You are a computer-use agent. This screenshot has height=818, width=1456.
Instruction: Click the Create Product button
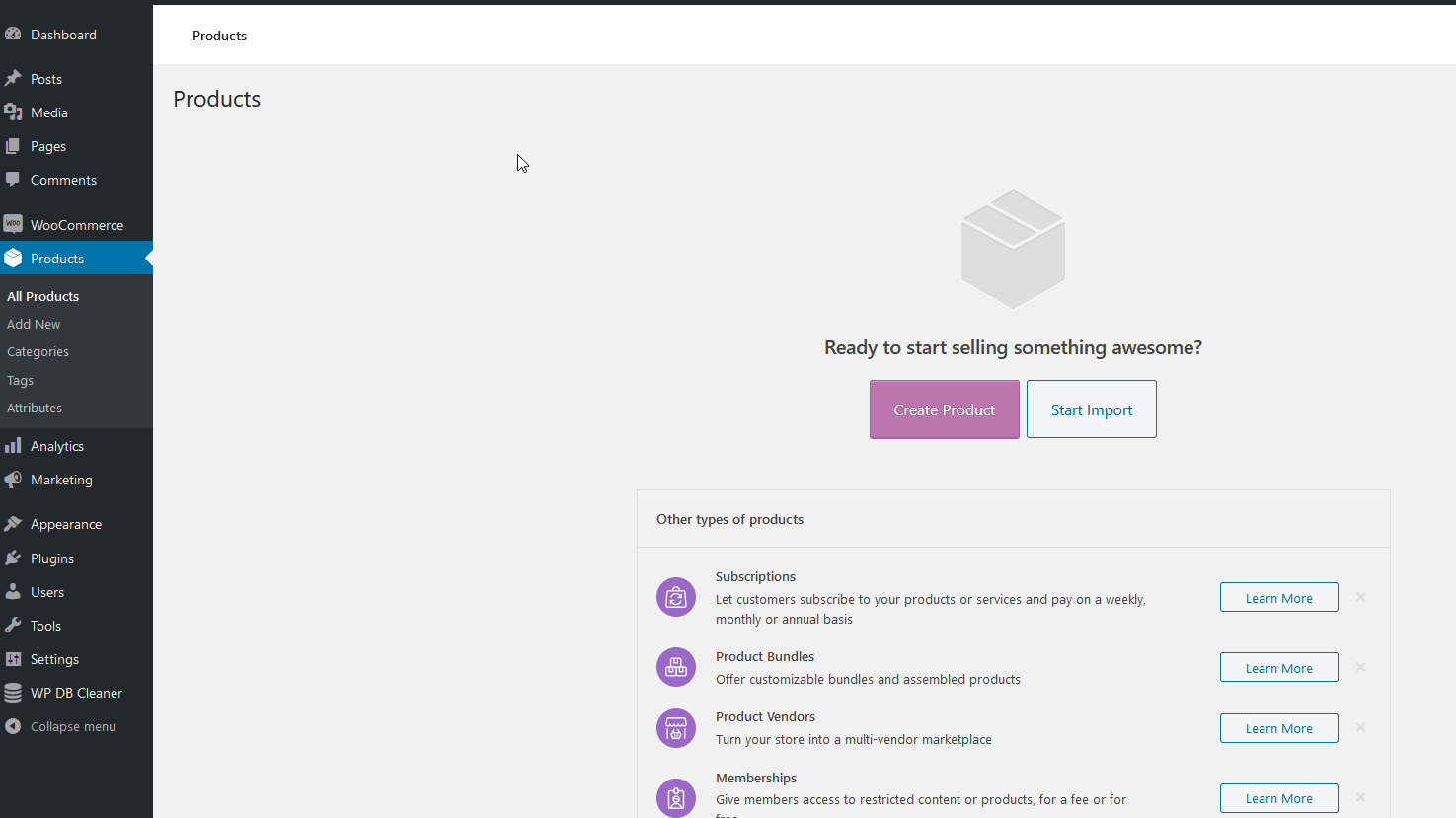[x=945, y=409]
